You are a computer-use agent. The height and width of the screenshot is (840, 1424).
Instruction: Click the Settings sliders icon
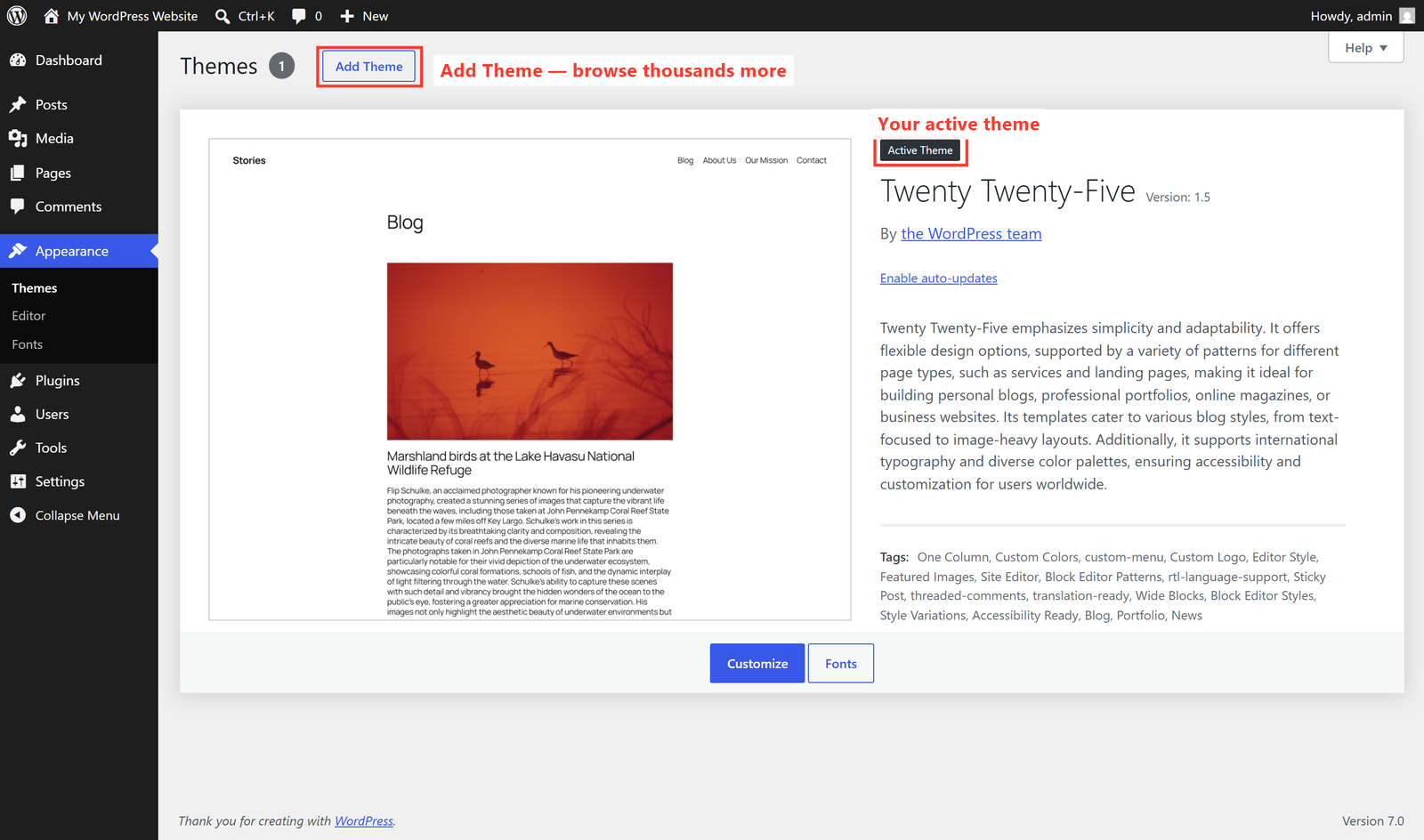(18, 481)
